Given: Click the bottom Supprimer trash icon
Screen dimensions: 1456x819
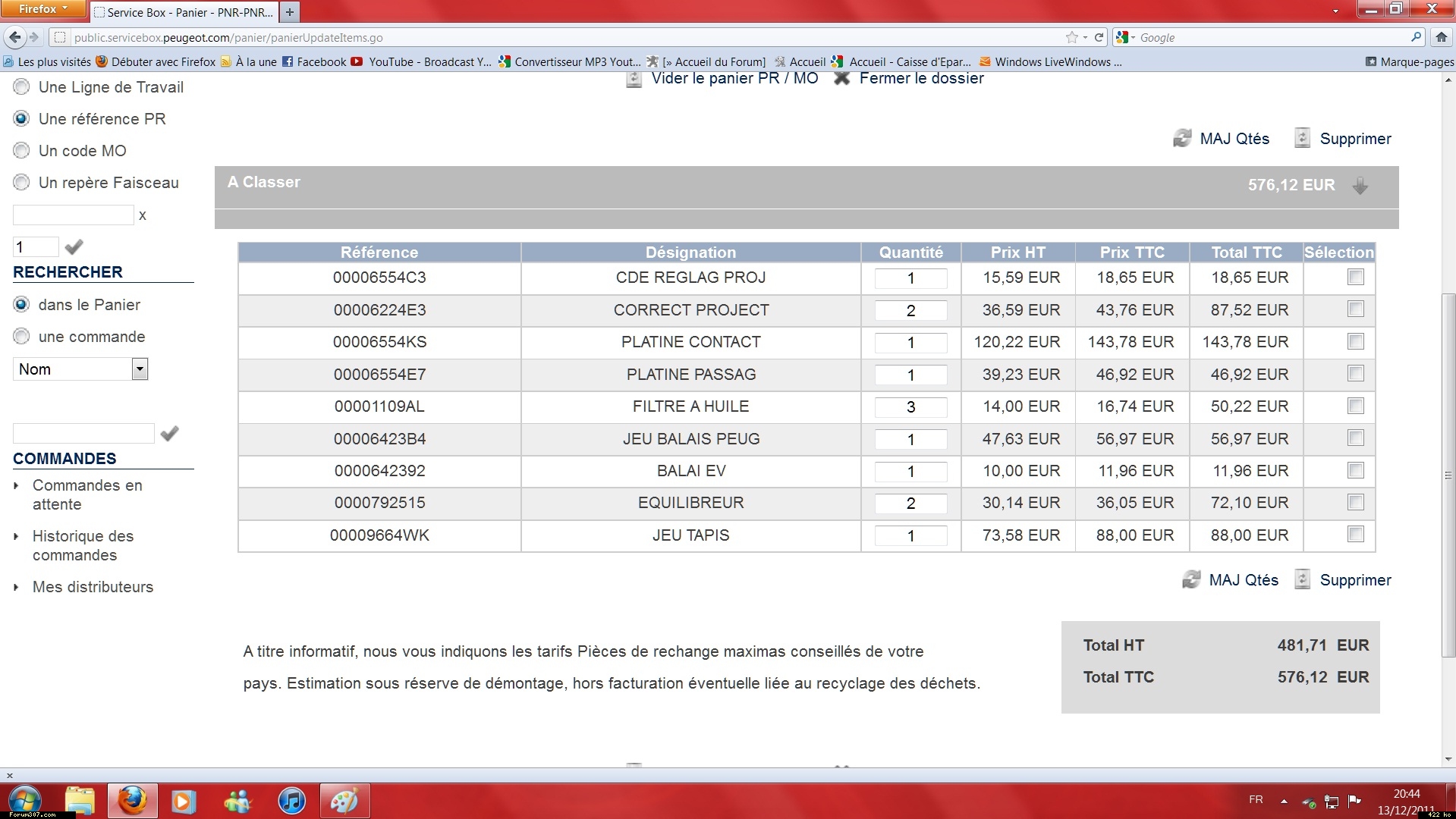Looking at the screenshot, I should point(1302,579).
